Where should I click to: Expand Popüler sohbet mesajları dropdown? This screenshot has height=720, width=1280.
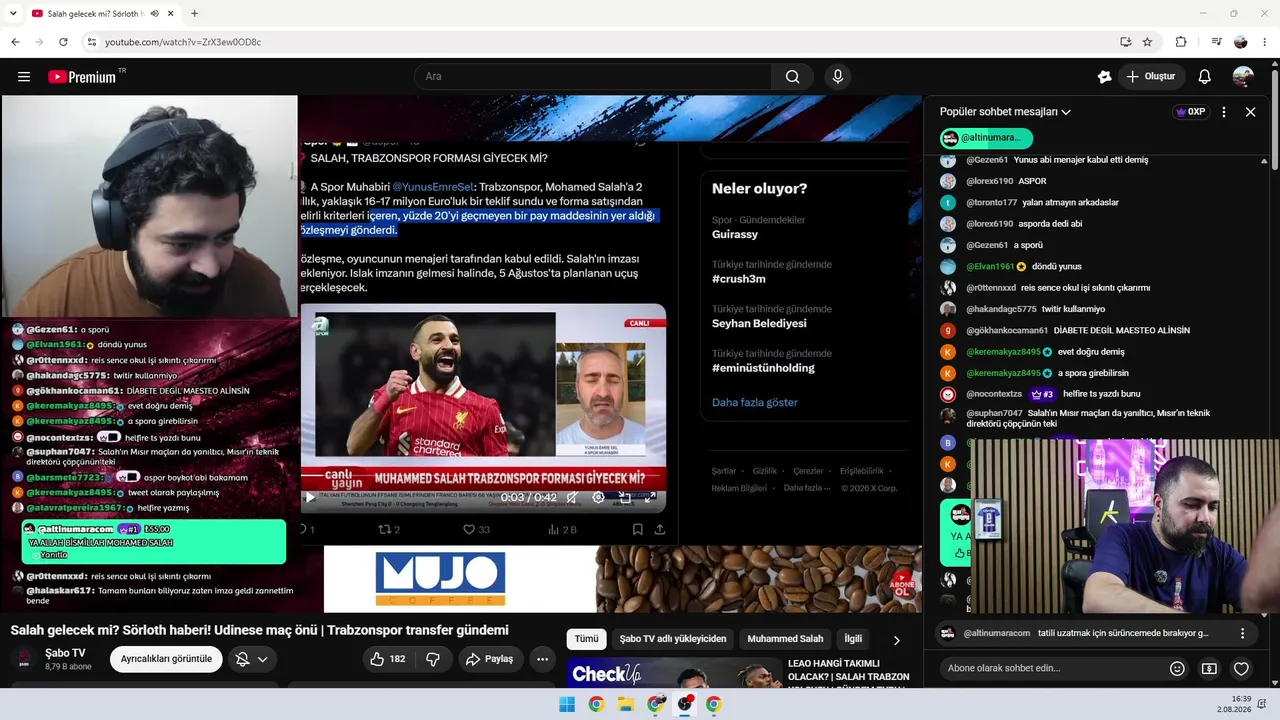(x=1005, y=112)
